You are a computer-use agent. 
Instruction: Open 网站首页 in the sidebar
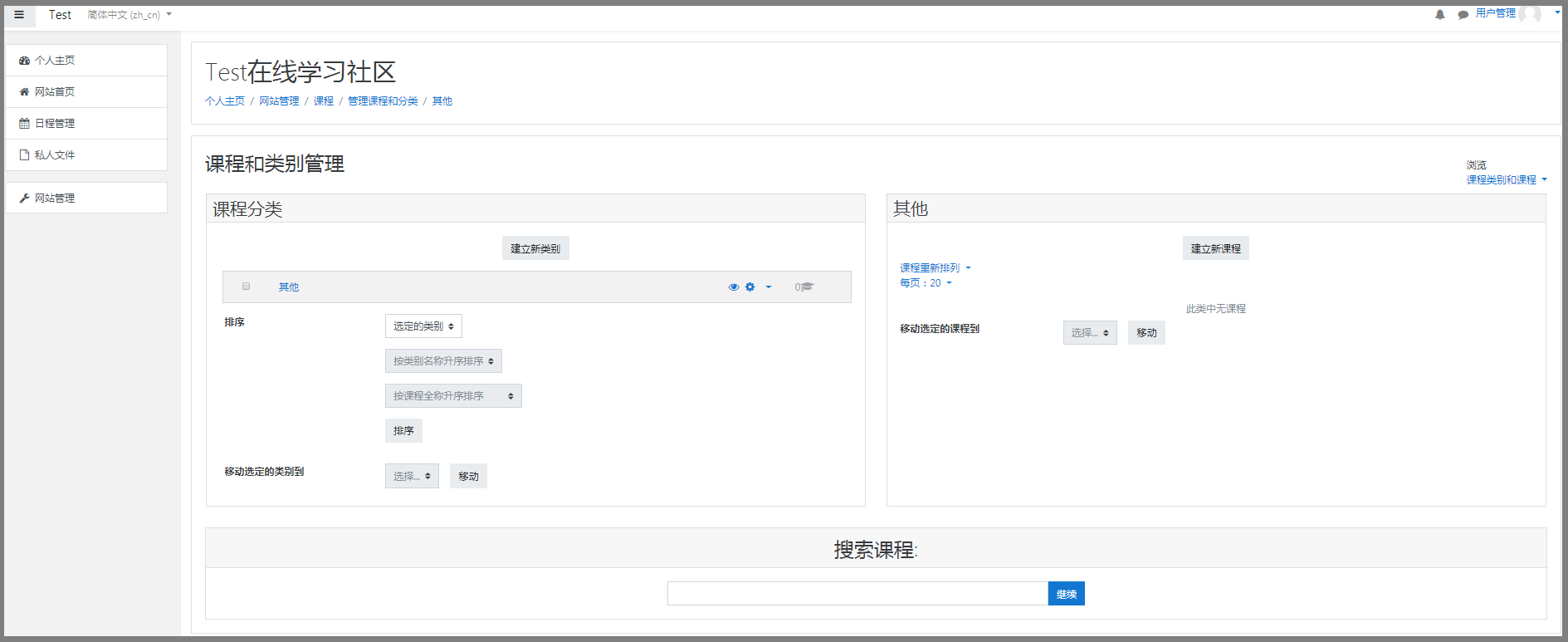pyautogui.click(x=86, y=92)
